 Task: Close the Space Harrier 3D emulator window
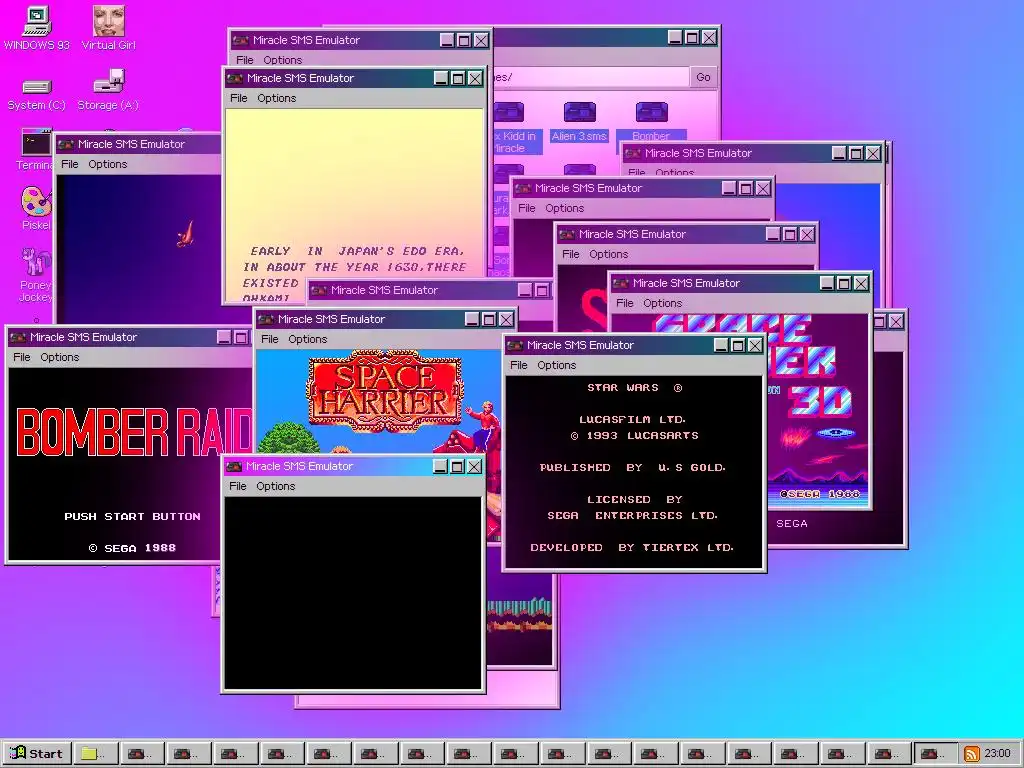861,283
